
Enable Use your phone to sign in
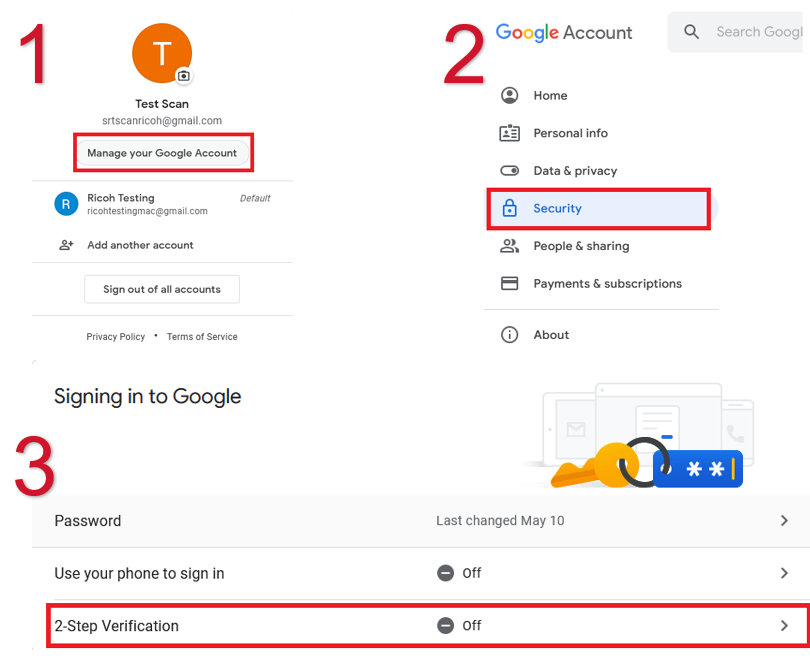[445, 573]
